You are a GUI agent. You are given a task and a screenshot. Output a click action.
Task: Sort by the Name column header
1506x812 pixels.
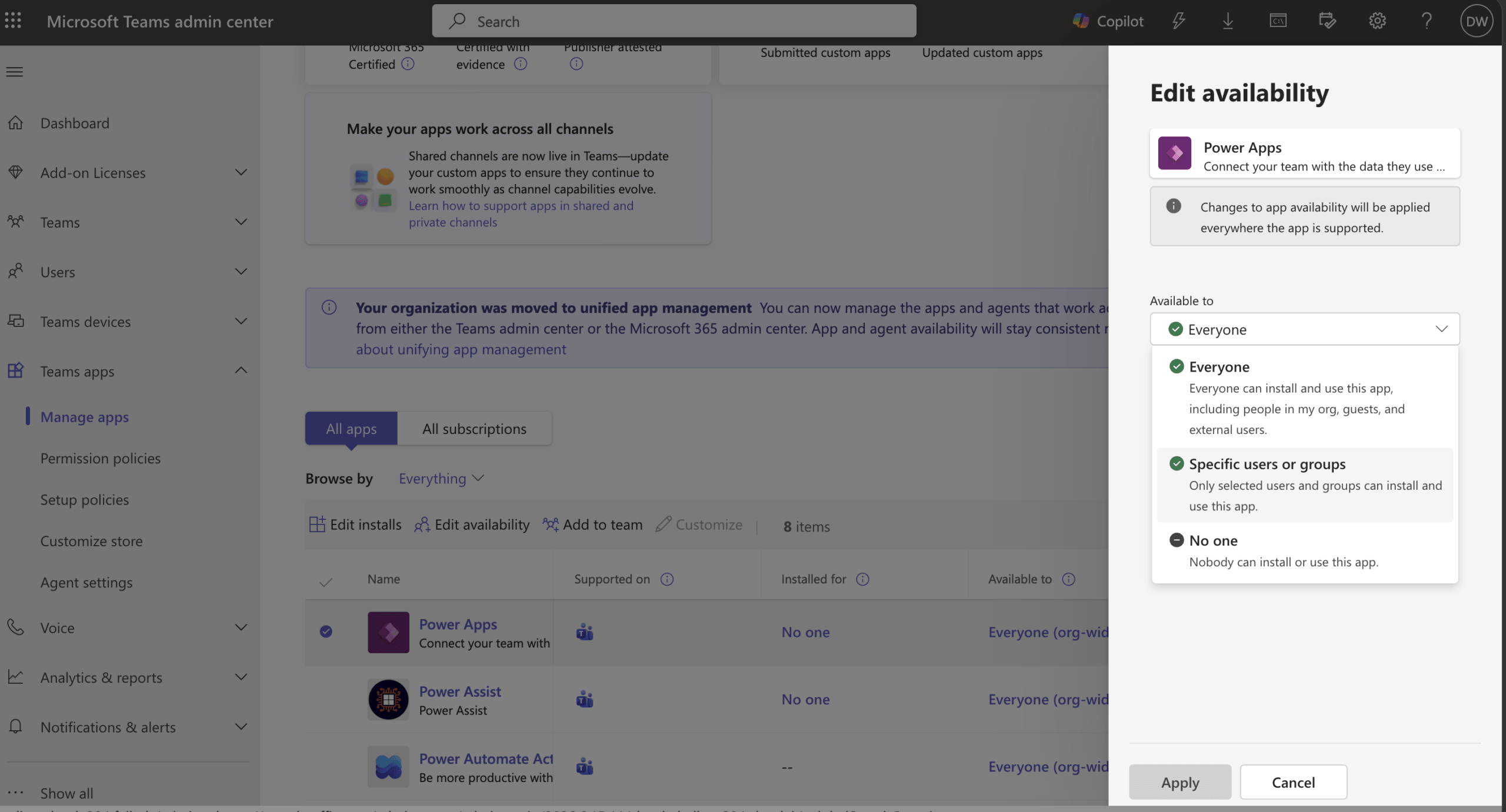coord(384,579)
